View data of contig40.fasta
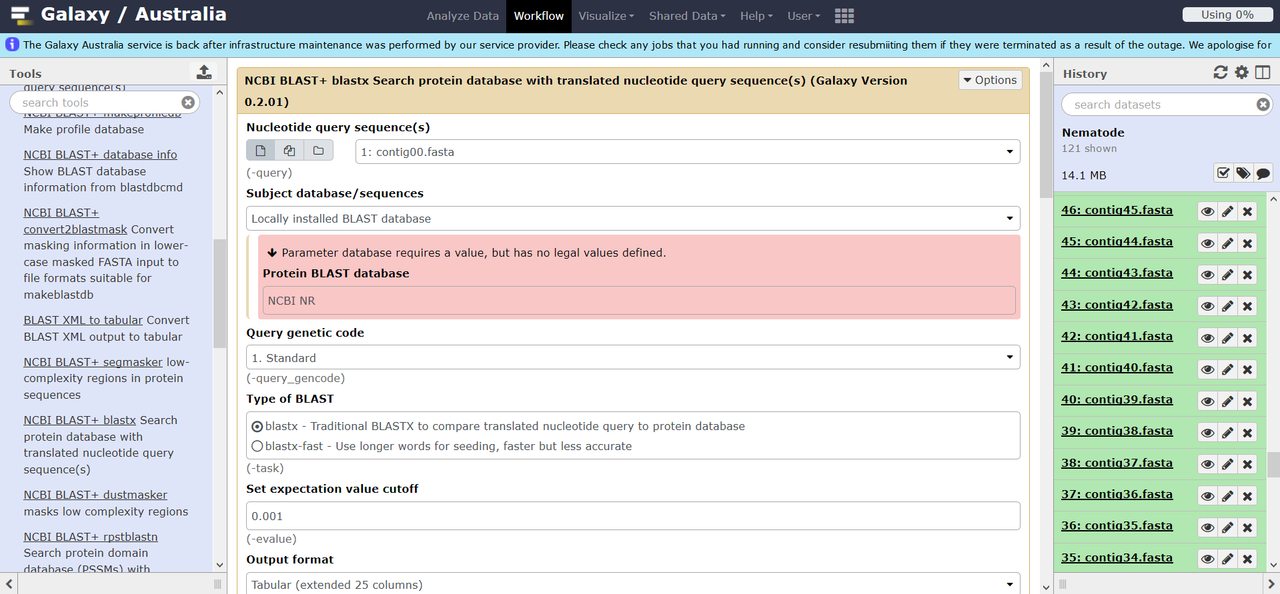The image size is (1280, 594). [1208, 370]
